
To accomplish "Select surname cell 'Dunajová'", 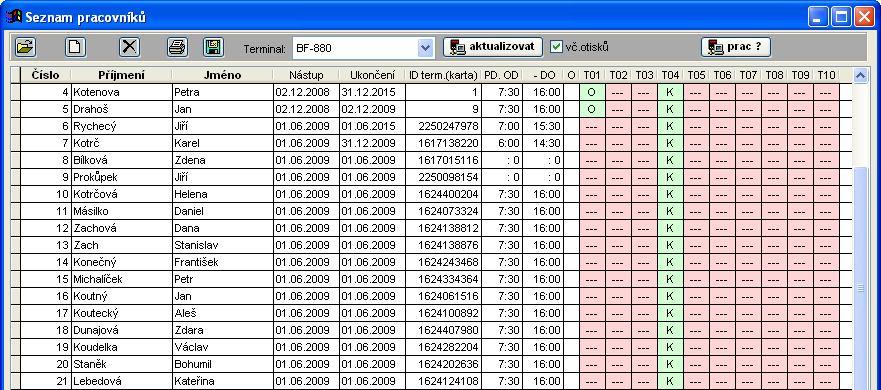I will [121, 330].
